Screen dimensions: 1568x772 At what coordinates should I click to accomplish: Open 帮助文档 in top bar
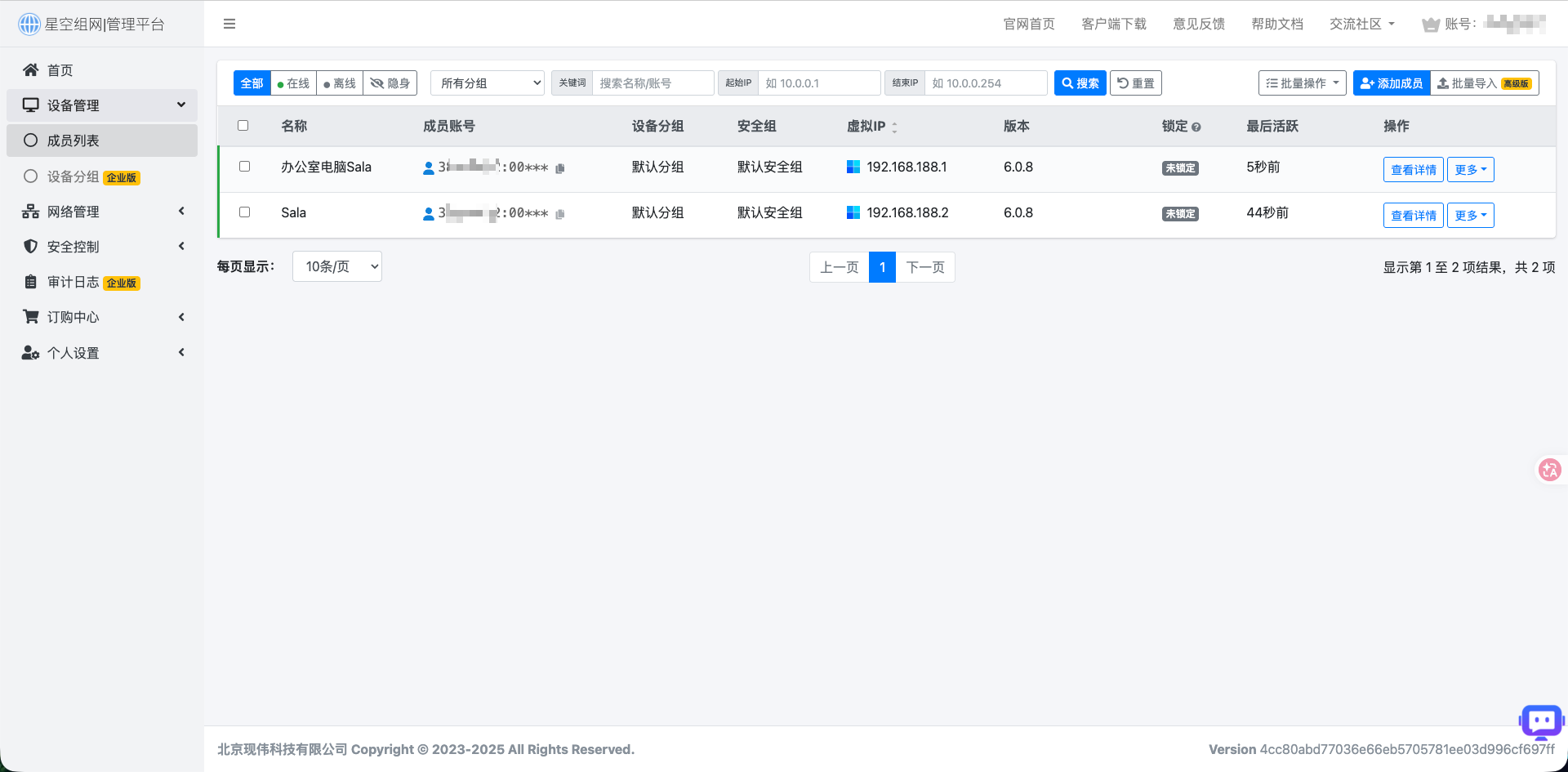click(x=1277, y=25)
